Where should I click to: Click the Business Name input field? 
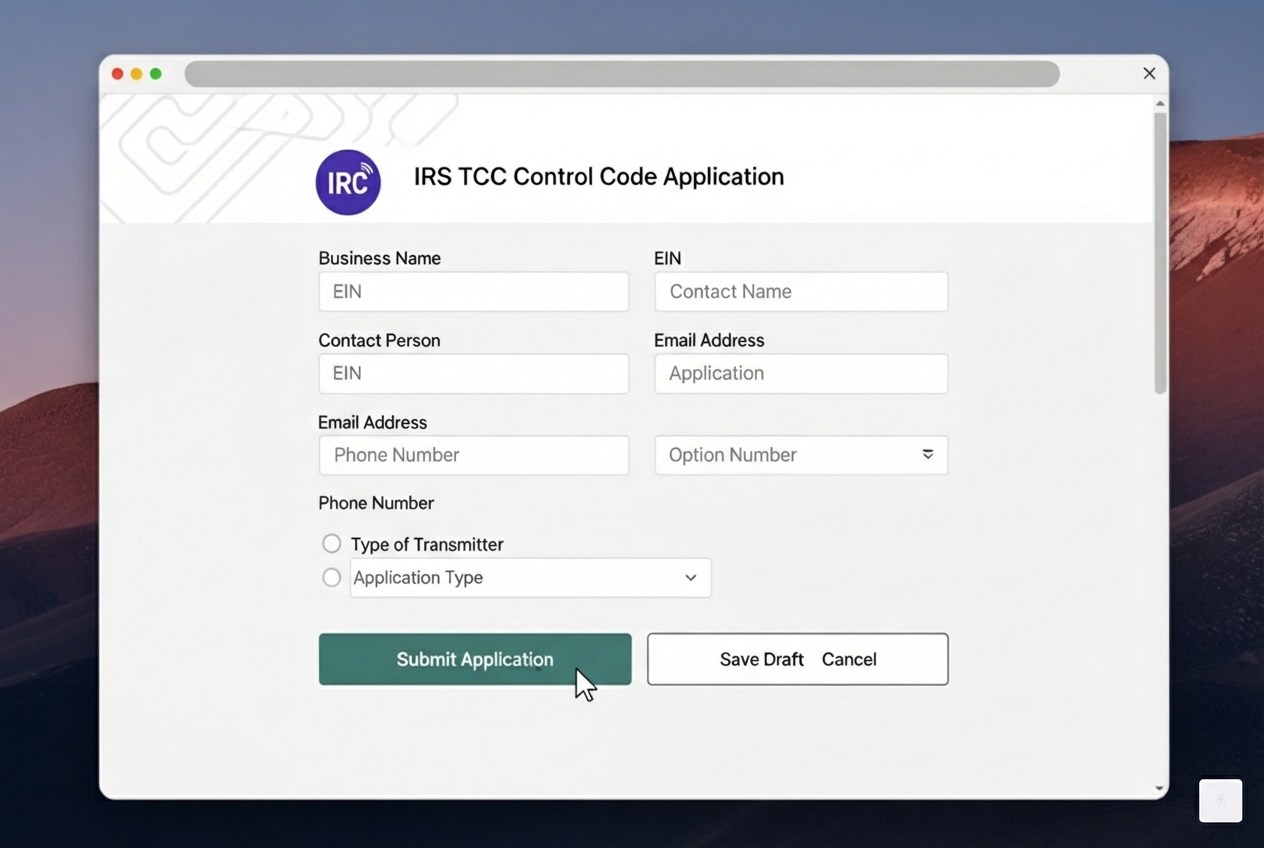(x=473, y=291)
